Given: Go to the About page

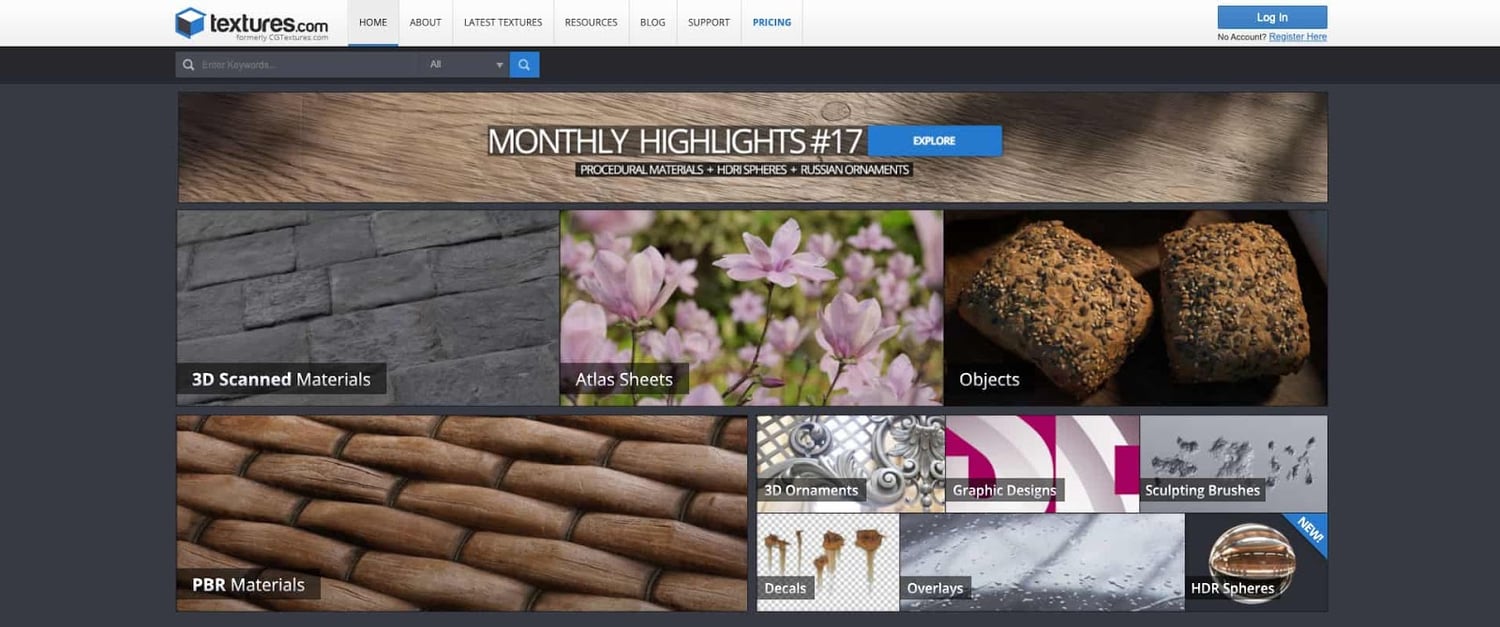Looking at the screenshot, I should click(x=425, y=23).
